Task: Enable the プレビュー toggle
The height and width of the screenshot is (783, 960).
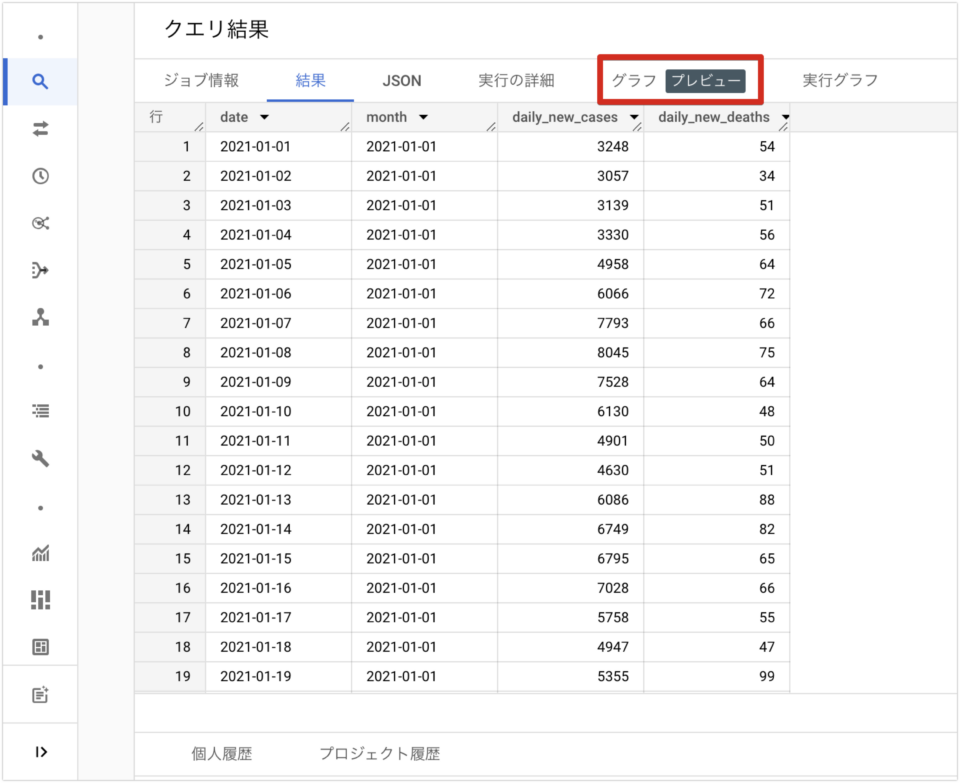Action: 707,80
